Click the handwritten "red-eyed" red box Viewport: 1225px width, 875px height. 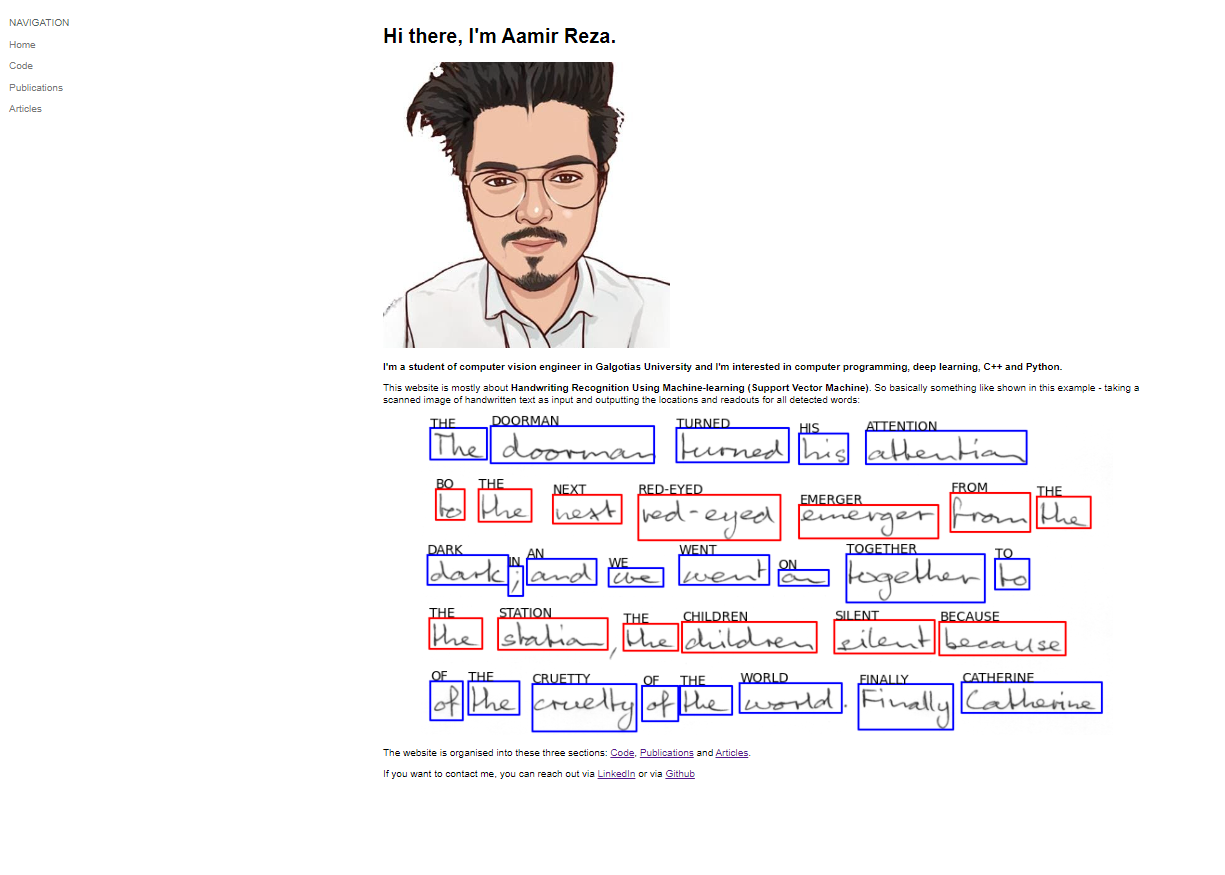pos(709,517)
